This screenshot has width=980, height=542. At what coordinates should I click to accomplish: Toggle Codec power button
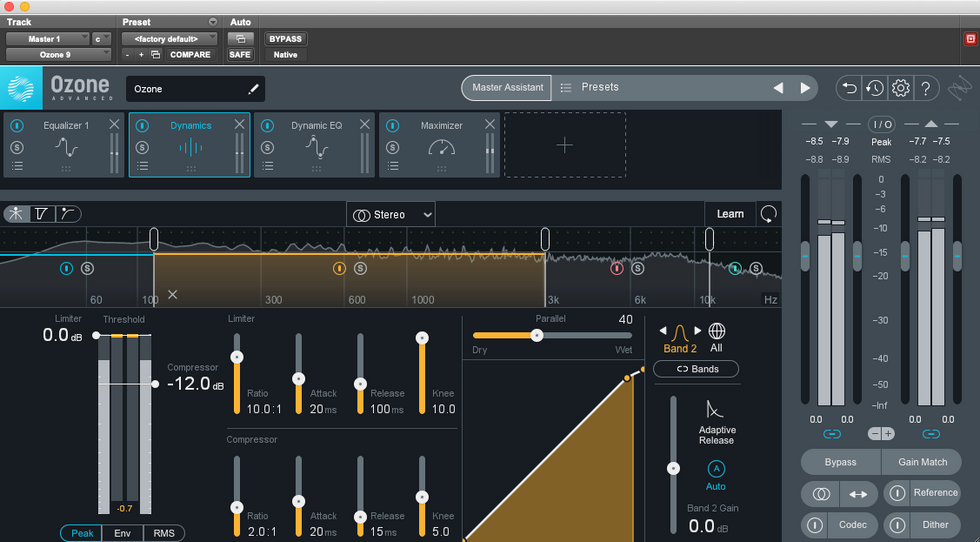[815, 524]
